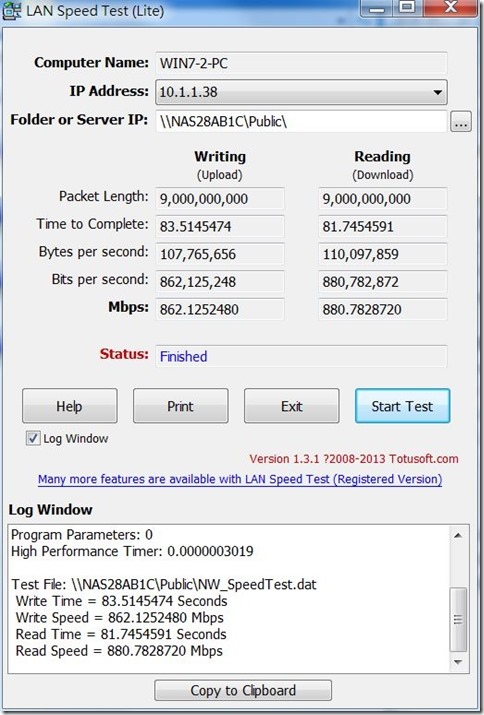The image size is (484, 715).
Task: Open the registered version features link
Action: (x=240, y=479)
